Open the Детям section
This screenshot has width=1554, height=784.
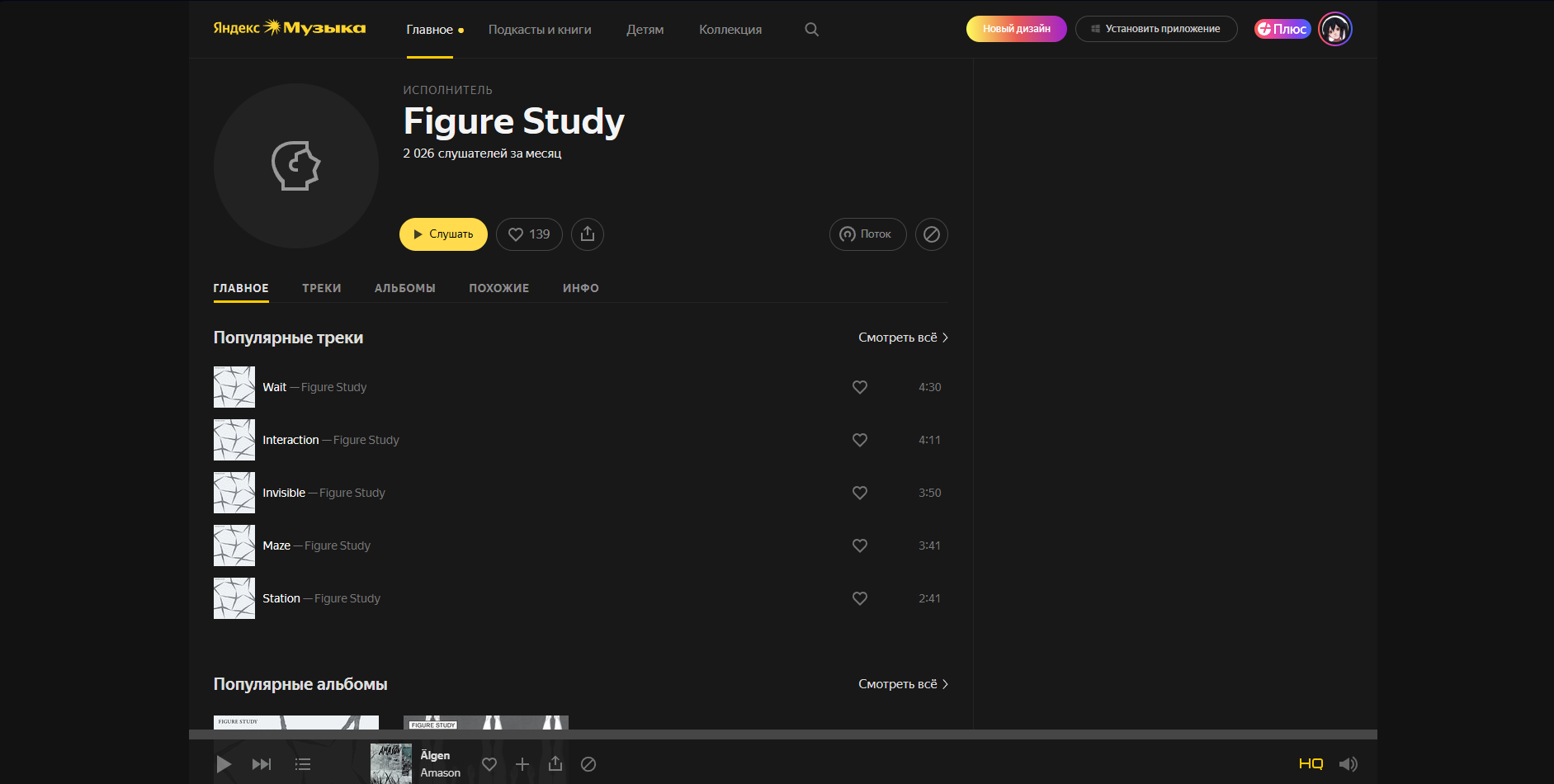tap(645, 30)
